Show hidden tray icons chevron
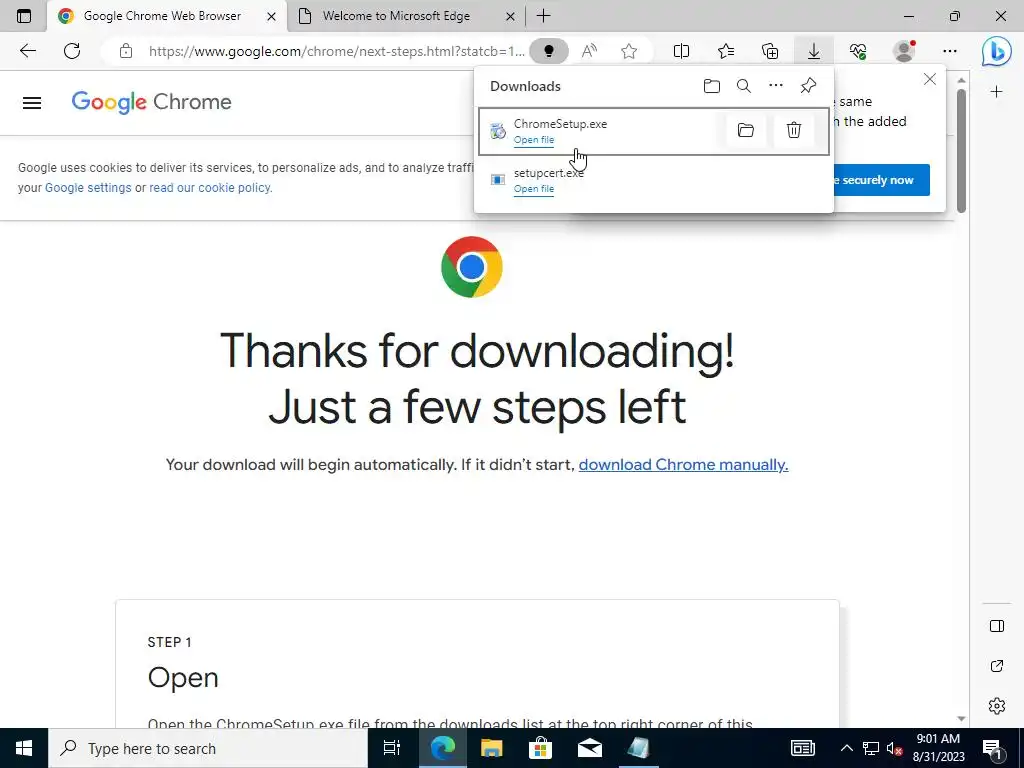Image resolution: width=1024 pixels, height=768 pixels. (x=846, y=748)
